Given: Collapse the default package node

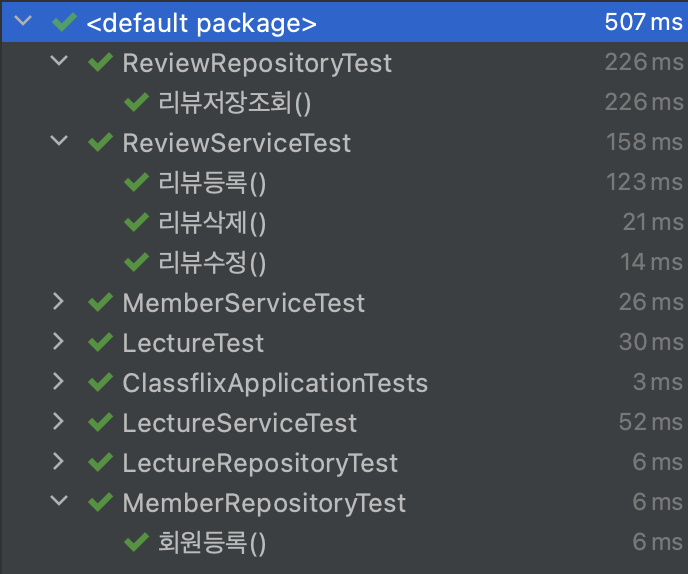Looking at the screenshot, I should click(23, 20).
